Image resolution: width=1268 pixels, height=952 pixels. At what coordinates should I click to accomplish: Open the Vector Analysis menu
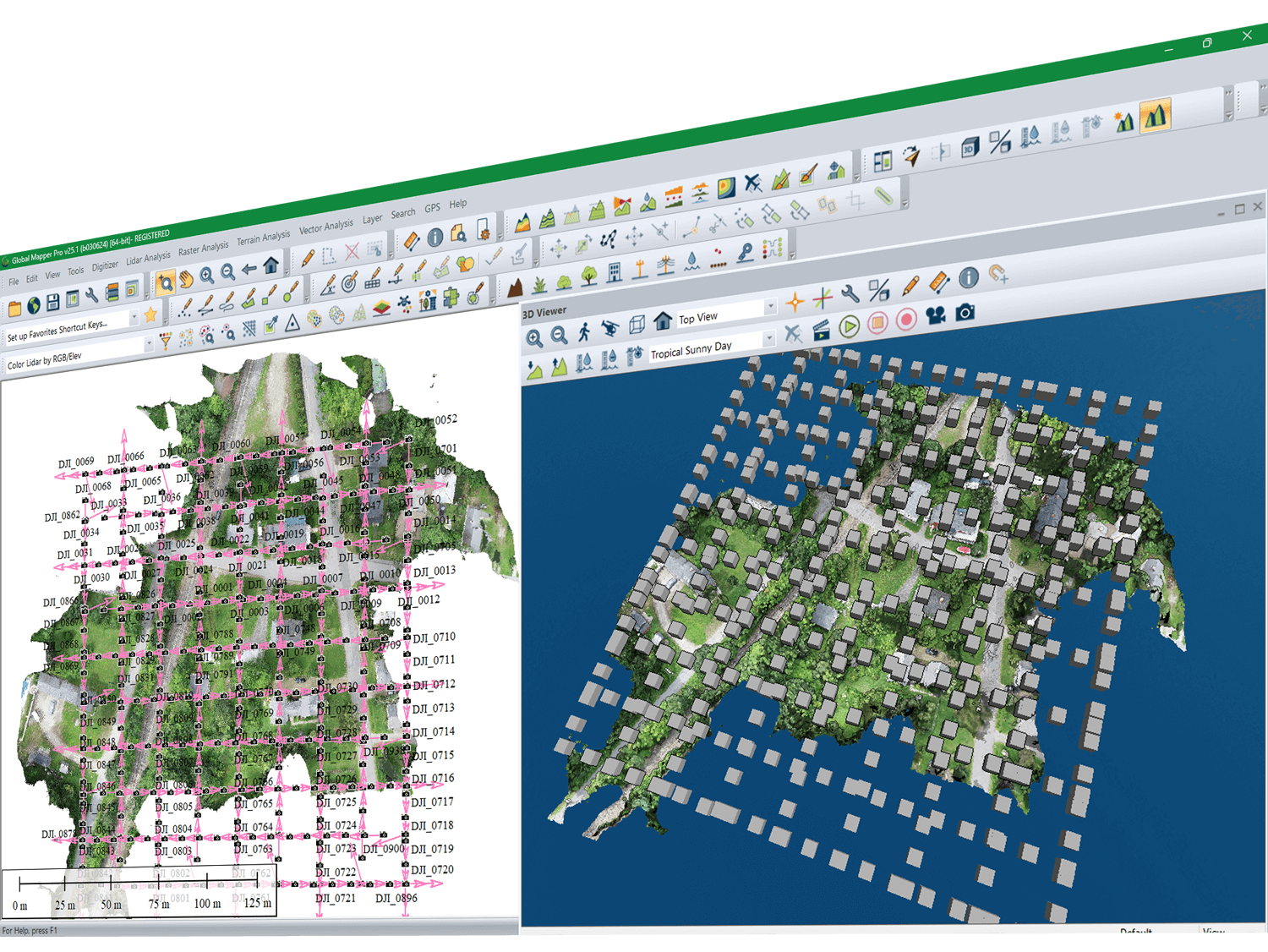325,227
